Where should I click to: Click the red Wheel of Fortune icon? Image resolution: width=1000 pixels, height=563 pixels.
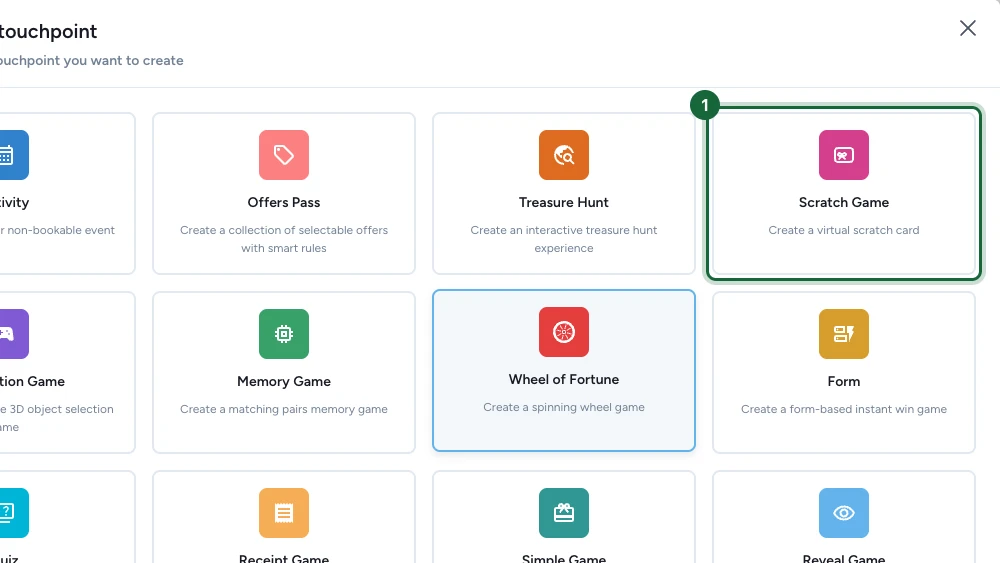pos(564,332)
